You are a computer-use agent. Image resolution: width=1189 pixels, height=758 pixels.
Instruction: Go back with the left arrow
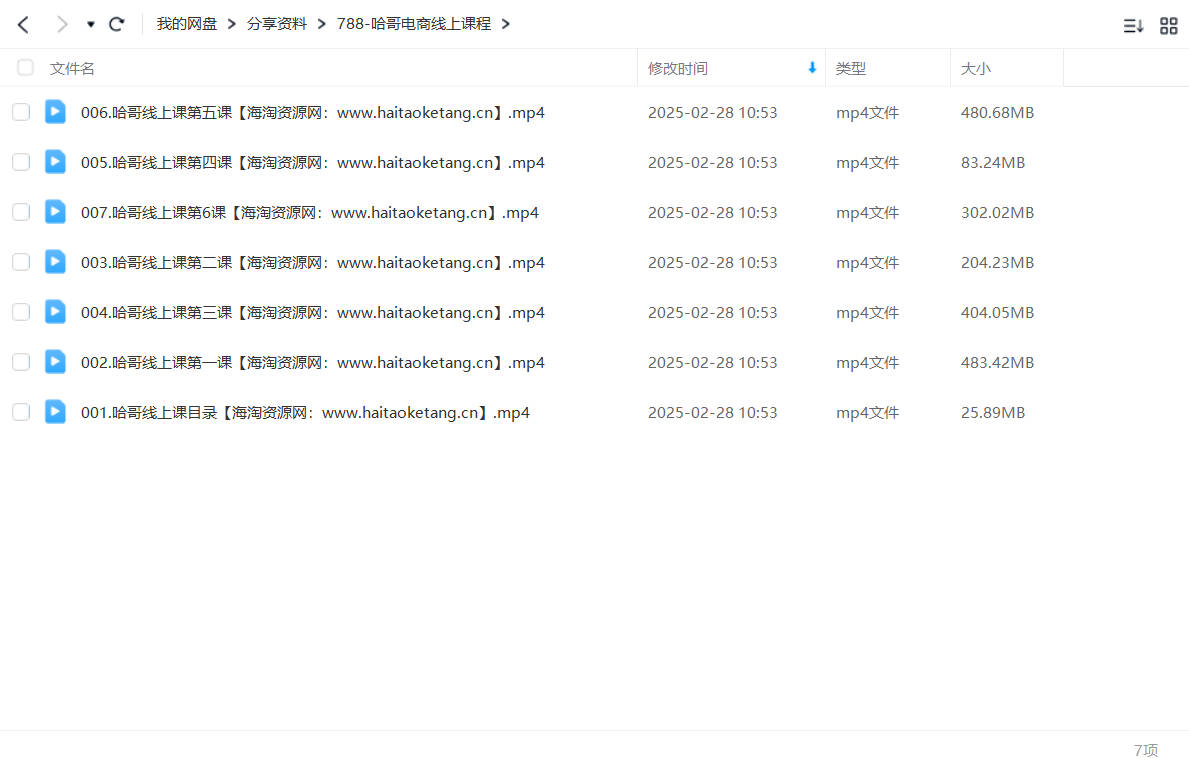coord(24,25)
